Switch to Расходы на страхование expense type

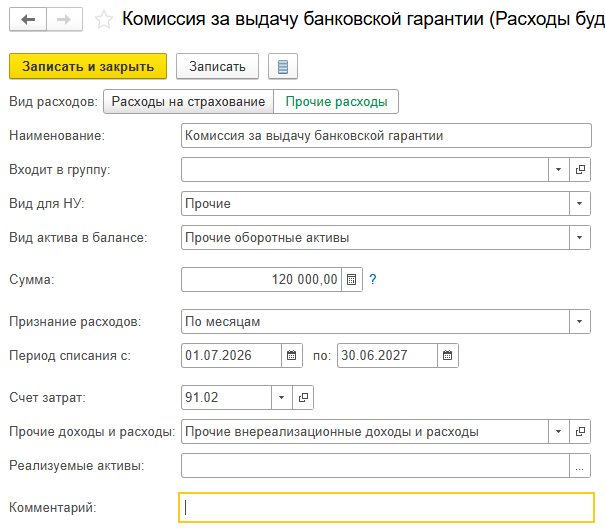click(188, 101)
